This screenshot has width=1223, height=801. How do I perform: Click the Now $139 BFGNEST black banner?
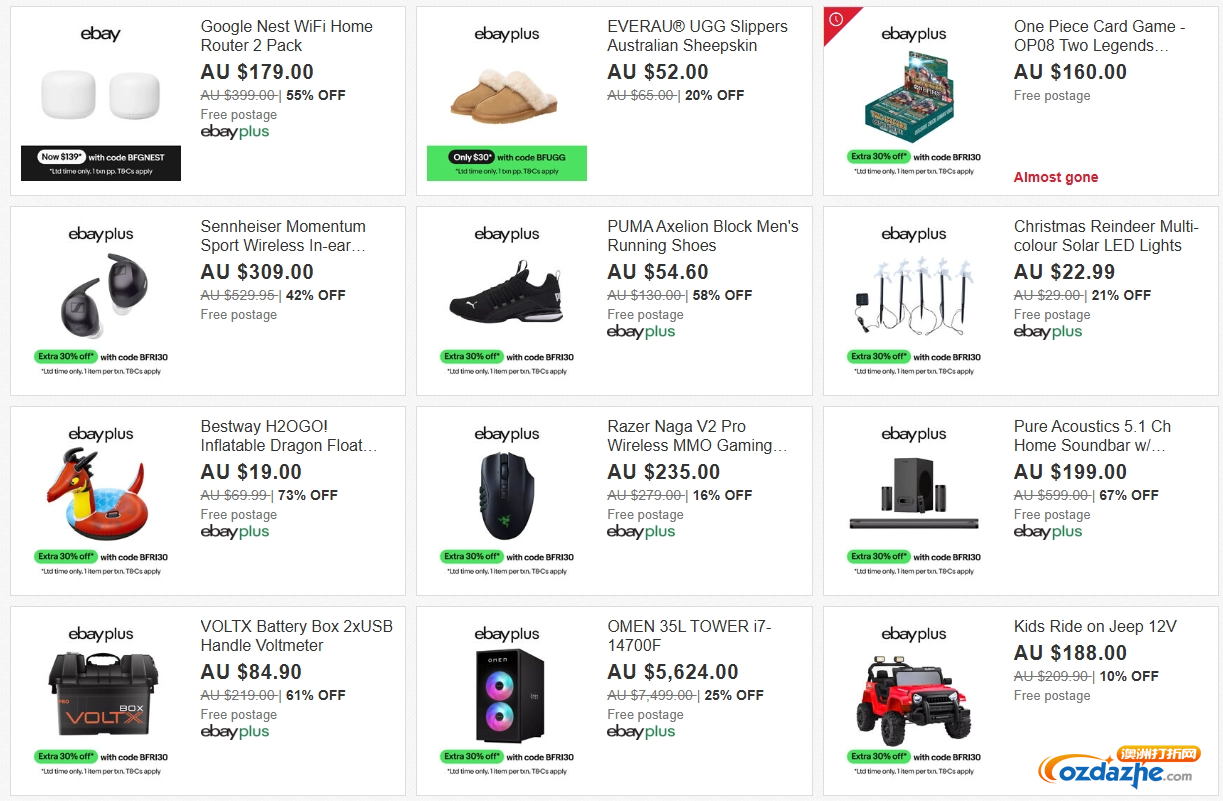(x=100, y=163)
